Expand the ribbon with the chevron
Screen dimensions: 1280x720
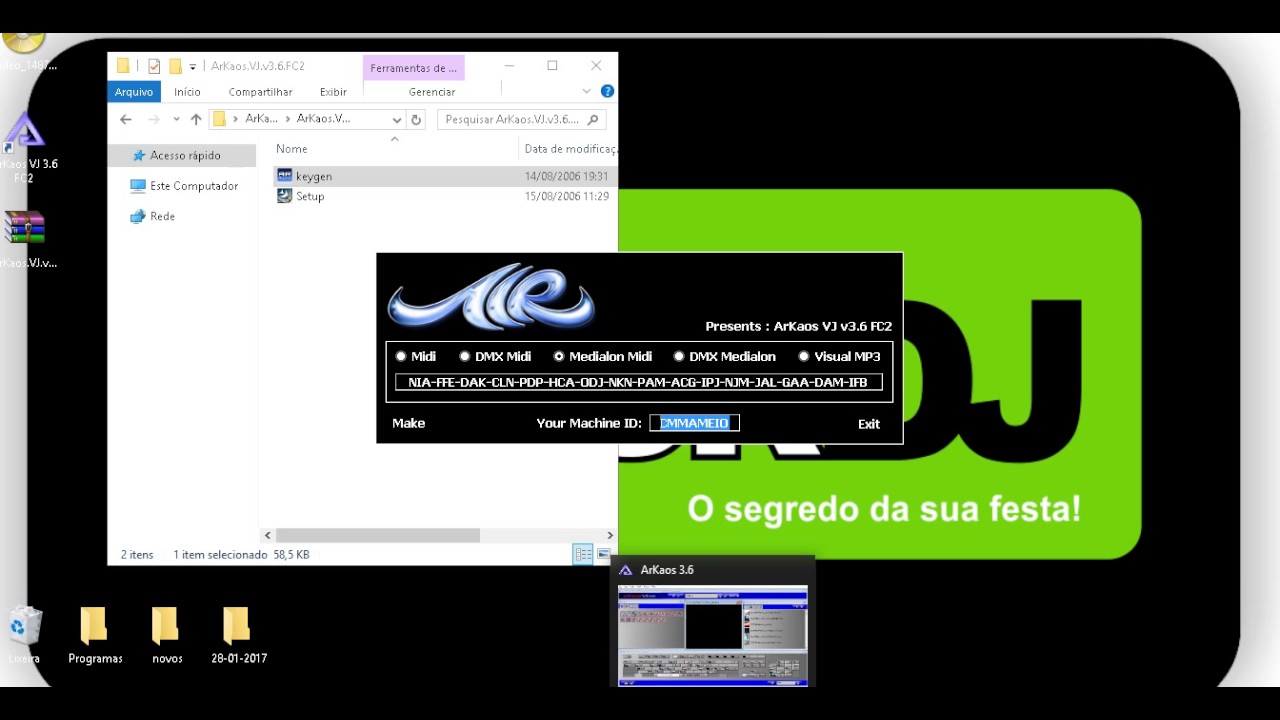click(589, 91)
